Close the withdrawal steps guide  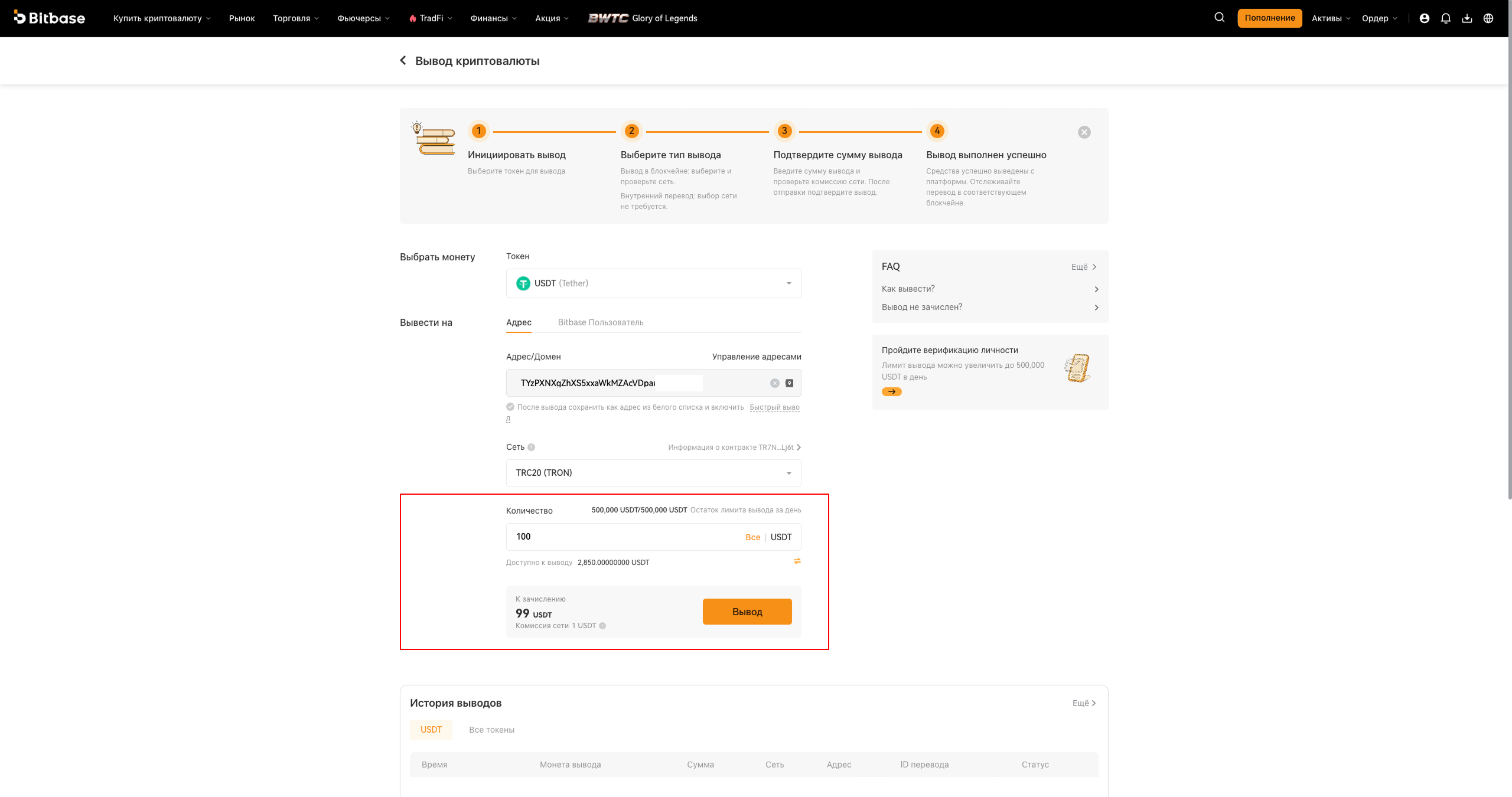[1084, 132]
